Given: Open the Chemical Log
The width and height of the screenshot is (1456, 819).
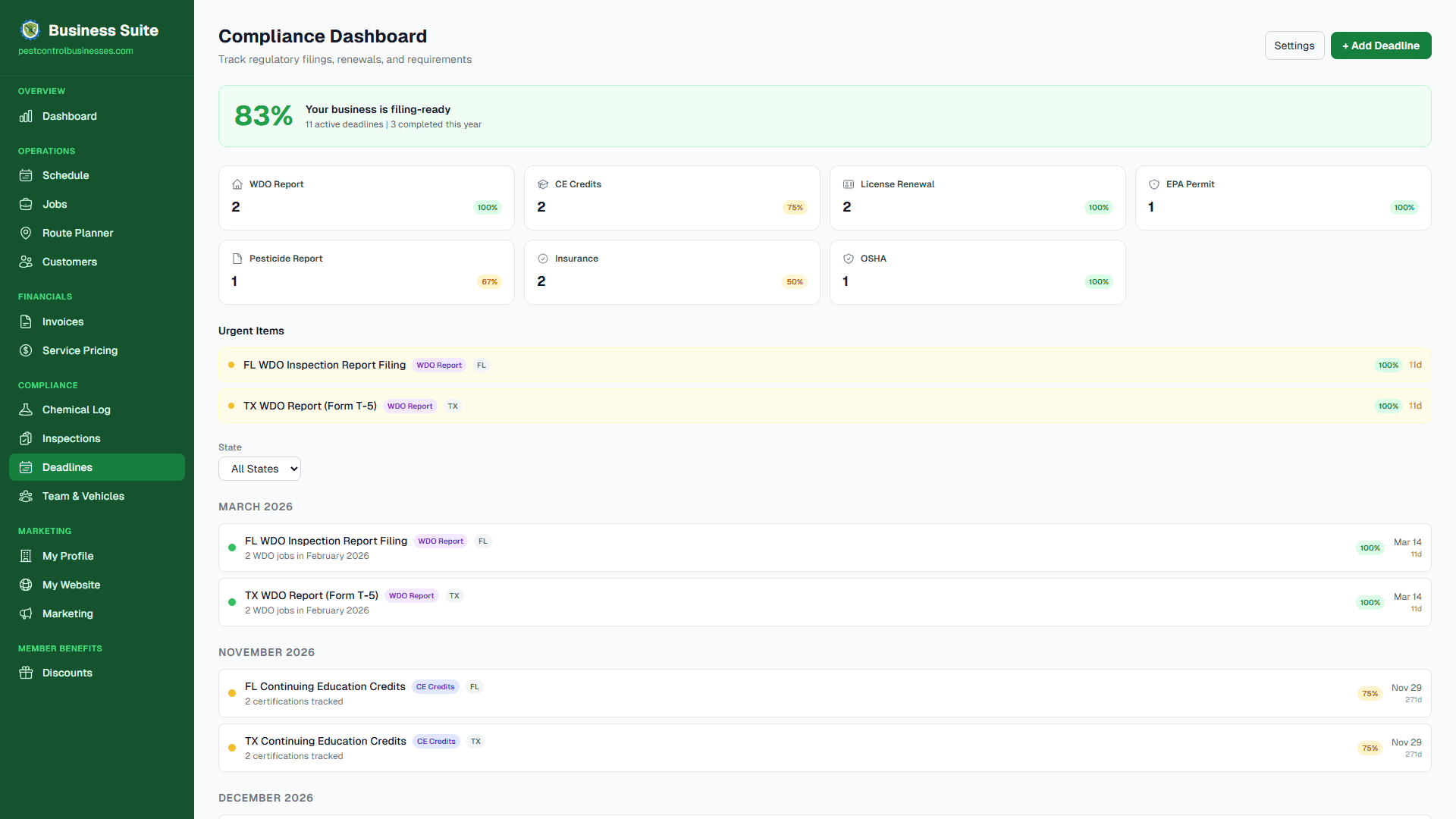Looking at the screenshot, I should [x=76, y=409].
